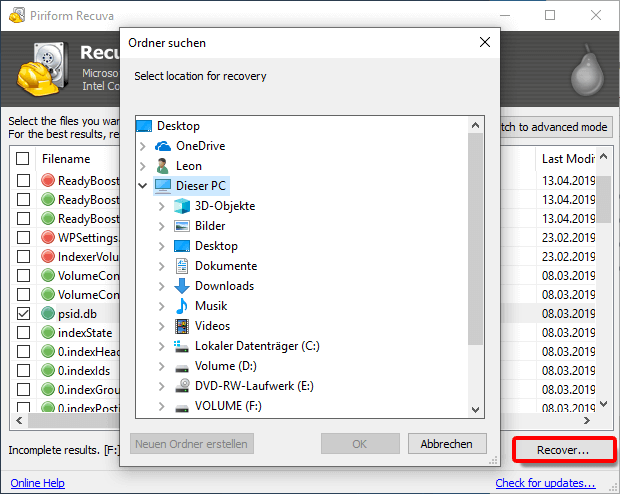Click the Recover... button

click(x=562, y=451)
